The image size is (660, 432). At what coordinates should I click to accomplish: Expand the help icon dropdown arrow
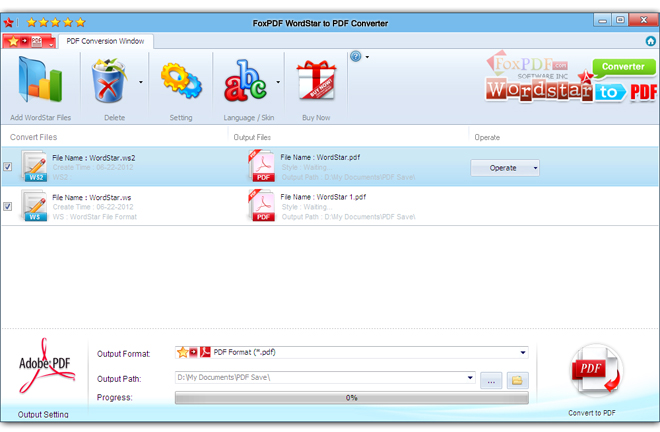point(367,57)
